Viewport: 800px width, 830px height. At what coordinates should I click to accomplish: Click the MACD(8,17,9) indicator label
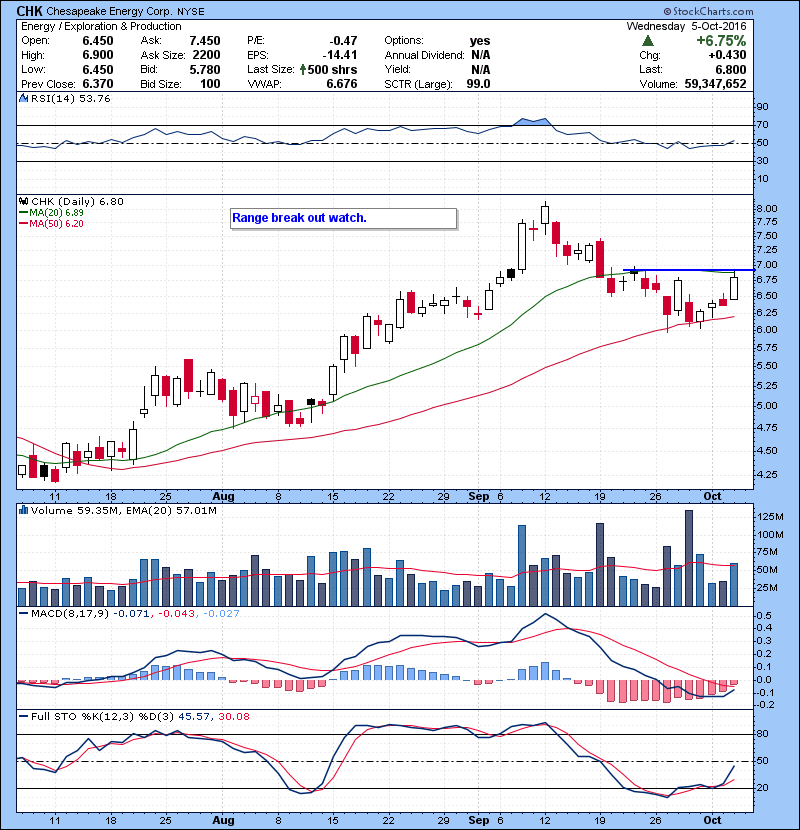70,614
